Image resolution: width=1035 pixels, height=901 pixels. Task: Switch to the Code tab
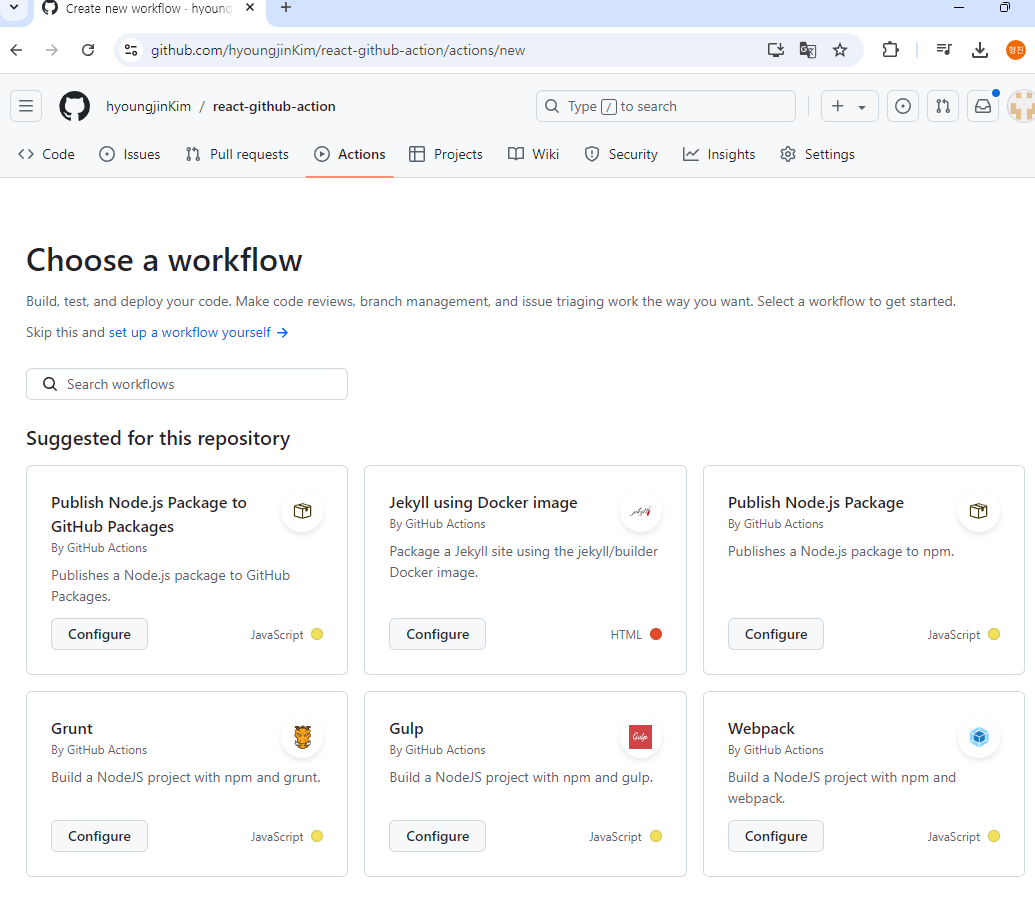46,154
